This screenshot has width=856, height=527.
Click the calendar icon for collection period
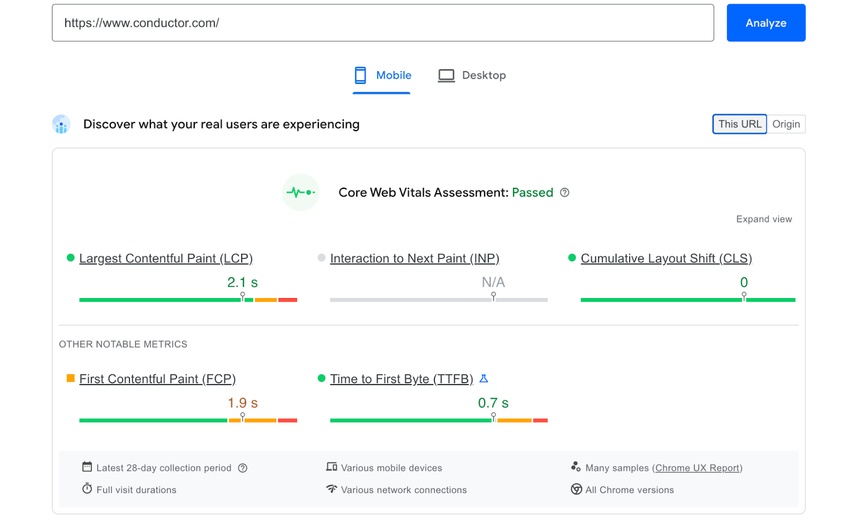pyautogui.click(x=87, y=467)
